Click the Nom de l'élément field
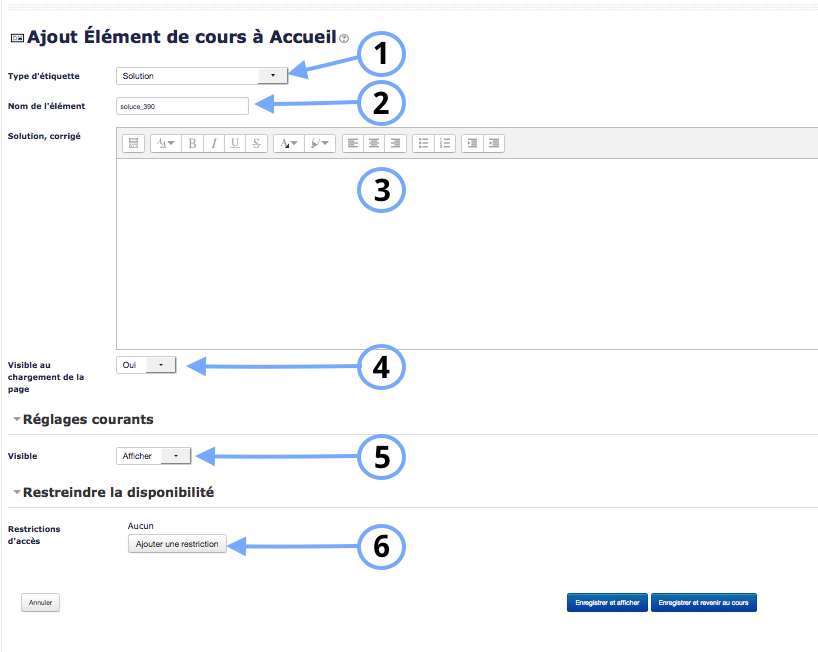This screenshot has height=652, width=818. click(182, 106)
